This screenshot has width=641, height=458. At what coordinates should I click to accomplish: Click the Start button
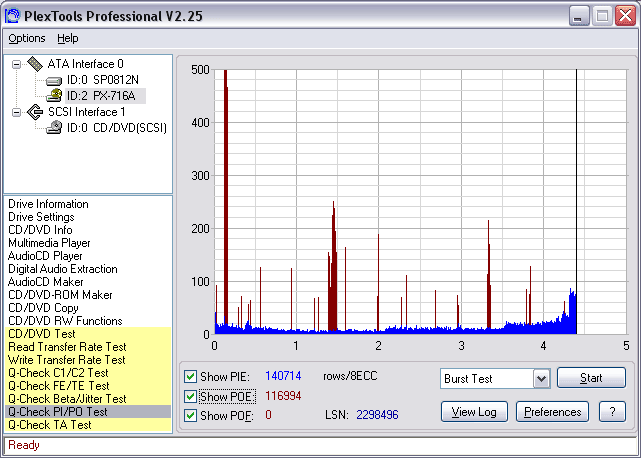coord(591,378)
